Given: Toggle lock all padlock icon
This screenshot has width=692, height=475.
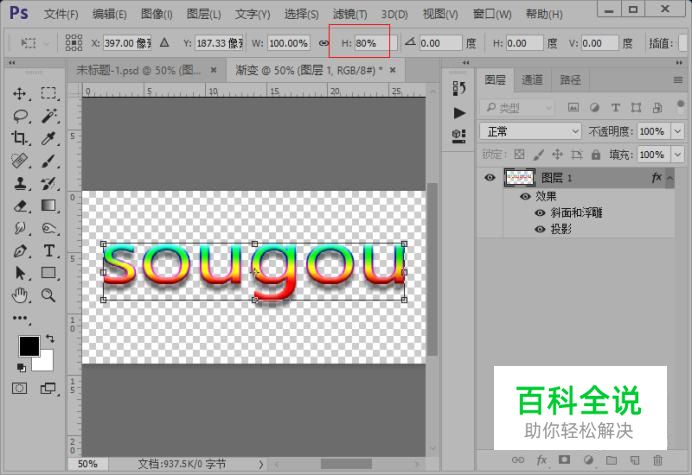Looking at the screenshot, I should pyautogui.click(x=596, y=155).
